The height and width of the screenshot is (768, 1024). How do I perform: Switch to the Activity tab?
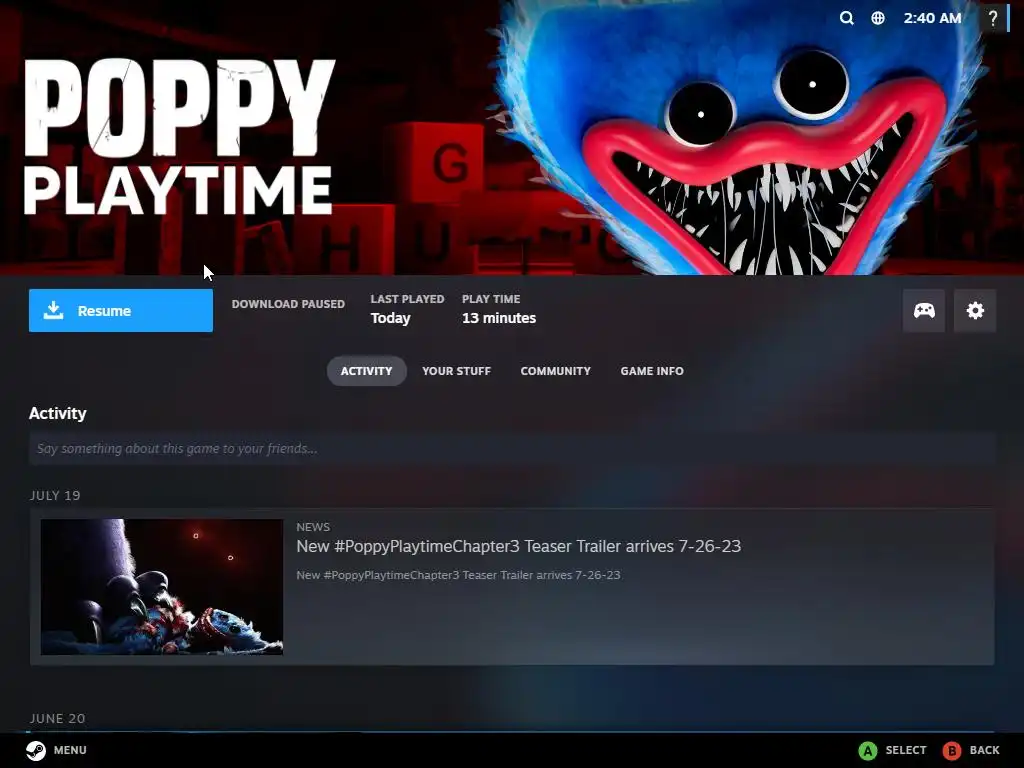pos(366,371)
